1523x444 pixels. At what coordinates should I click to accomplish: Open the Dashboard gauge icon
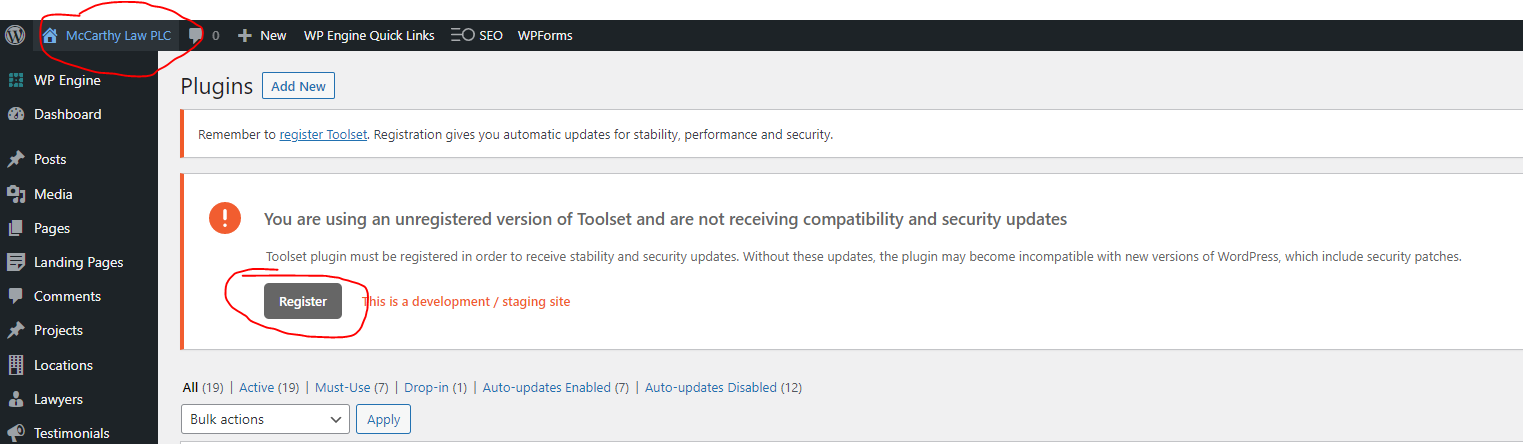tap(16, 114)
